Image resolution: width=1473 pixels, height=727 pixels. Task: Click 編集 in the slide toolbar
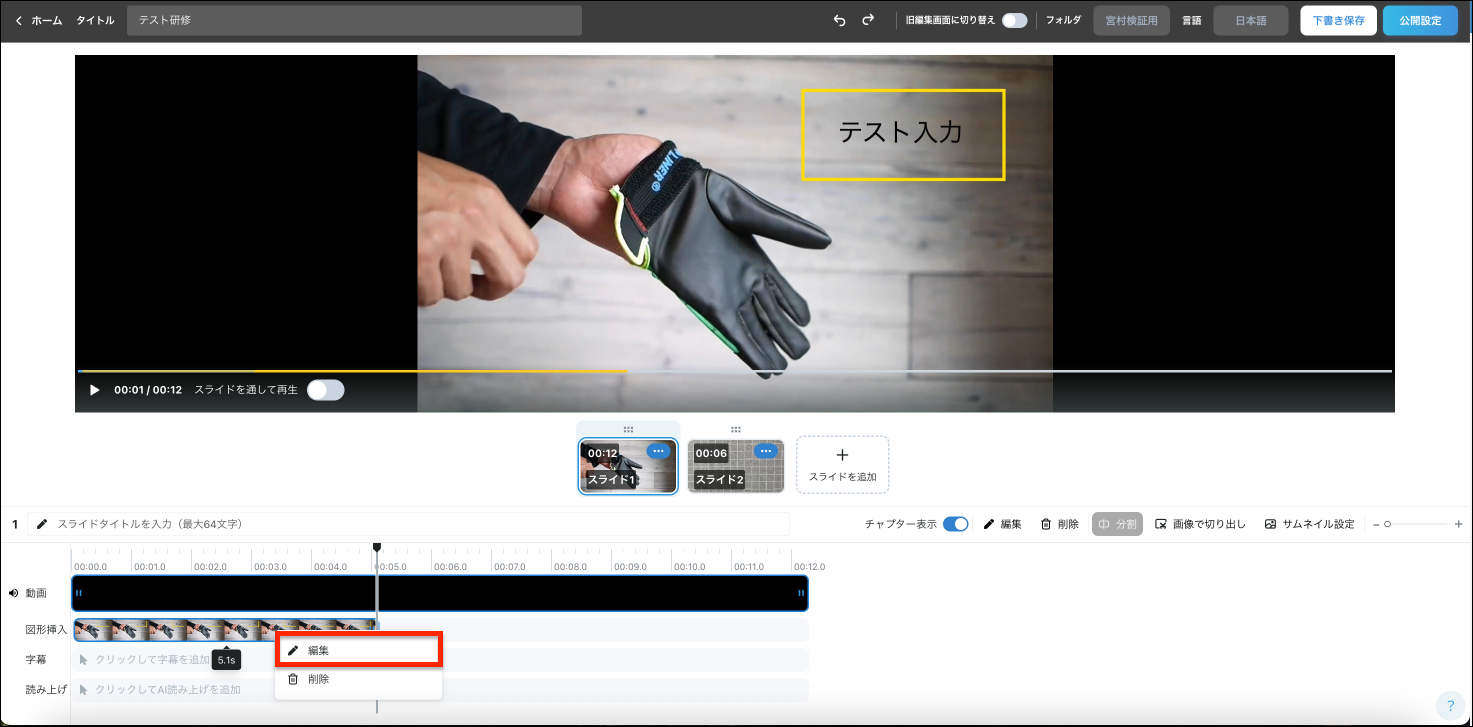(1003, 524)
